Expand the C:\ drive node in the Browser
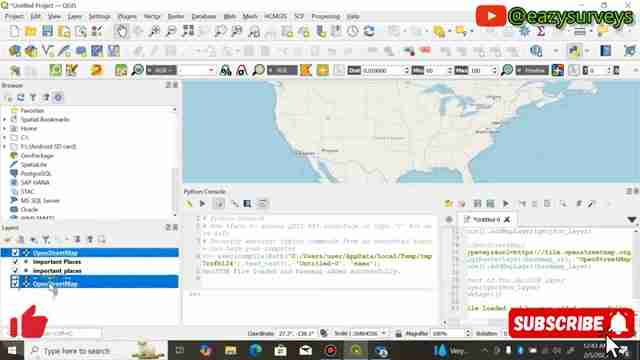Viewport: 640px width, 360px height. point(5,138)
